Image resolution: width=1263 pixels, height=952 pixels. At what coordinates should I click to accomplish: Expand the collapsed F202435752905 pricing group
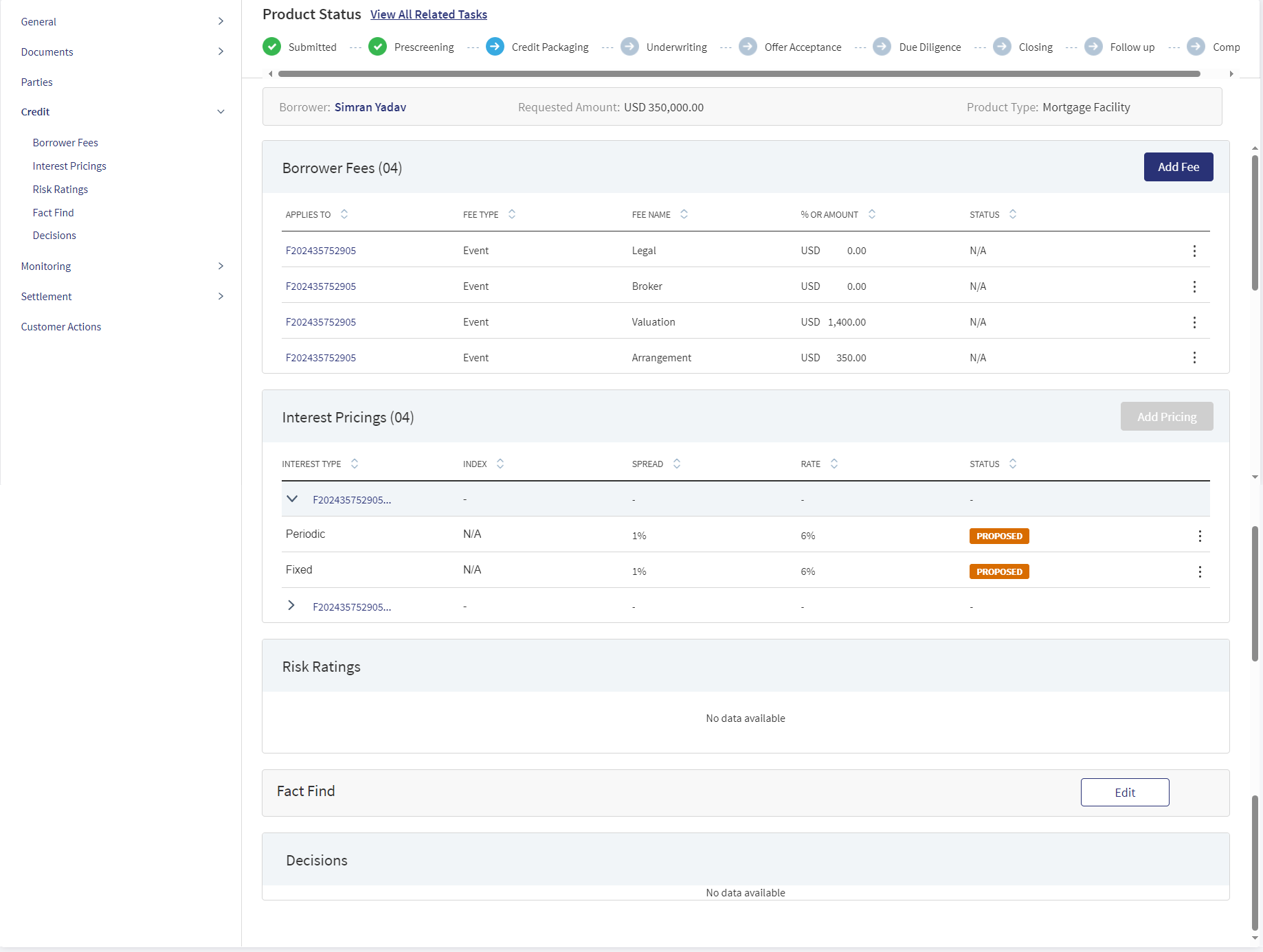[291, 605]
